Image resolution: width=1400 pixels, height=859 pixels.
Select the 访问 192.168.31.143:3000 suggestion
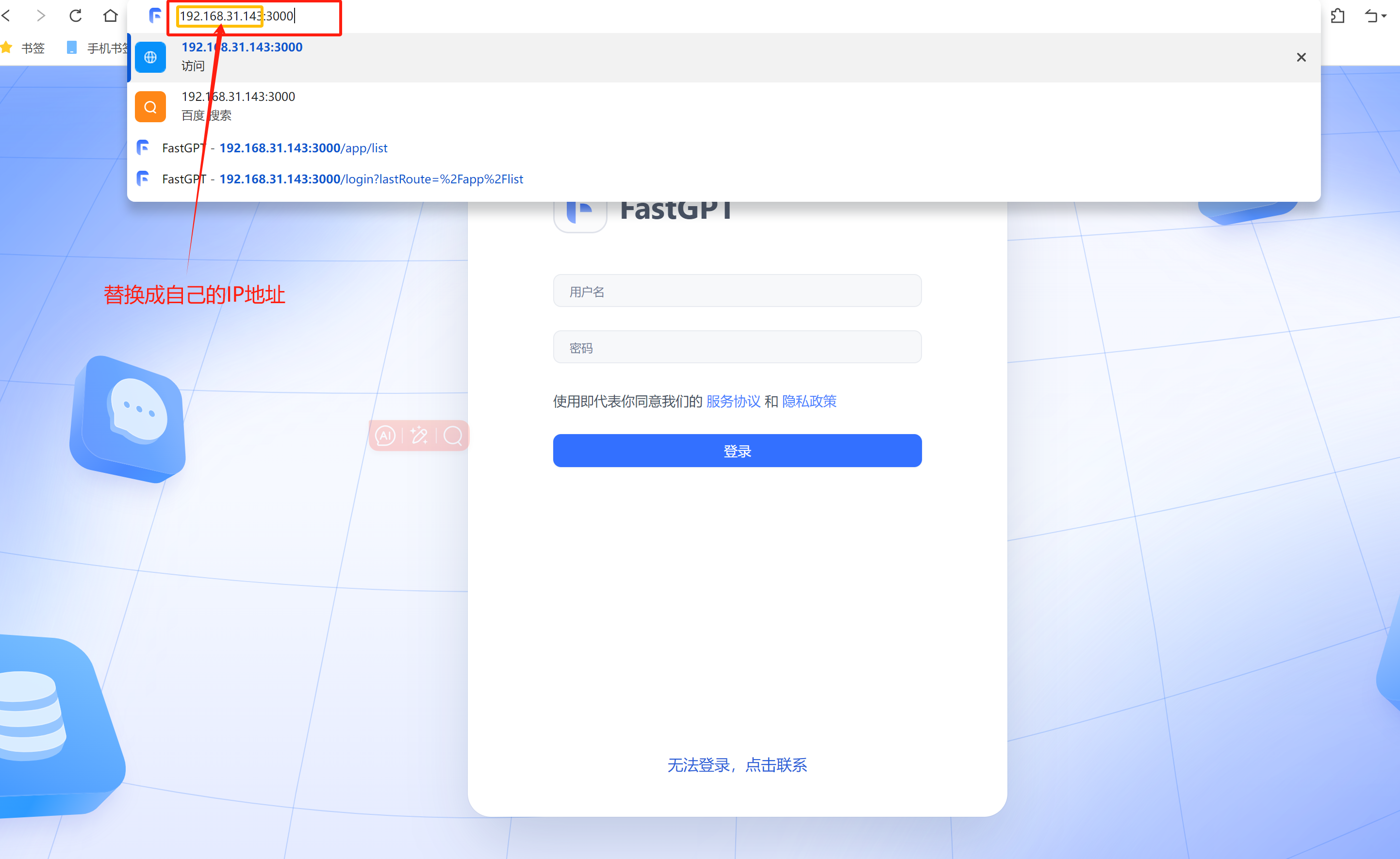(723, 57)
